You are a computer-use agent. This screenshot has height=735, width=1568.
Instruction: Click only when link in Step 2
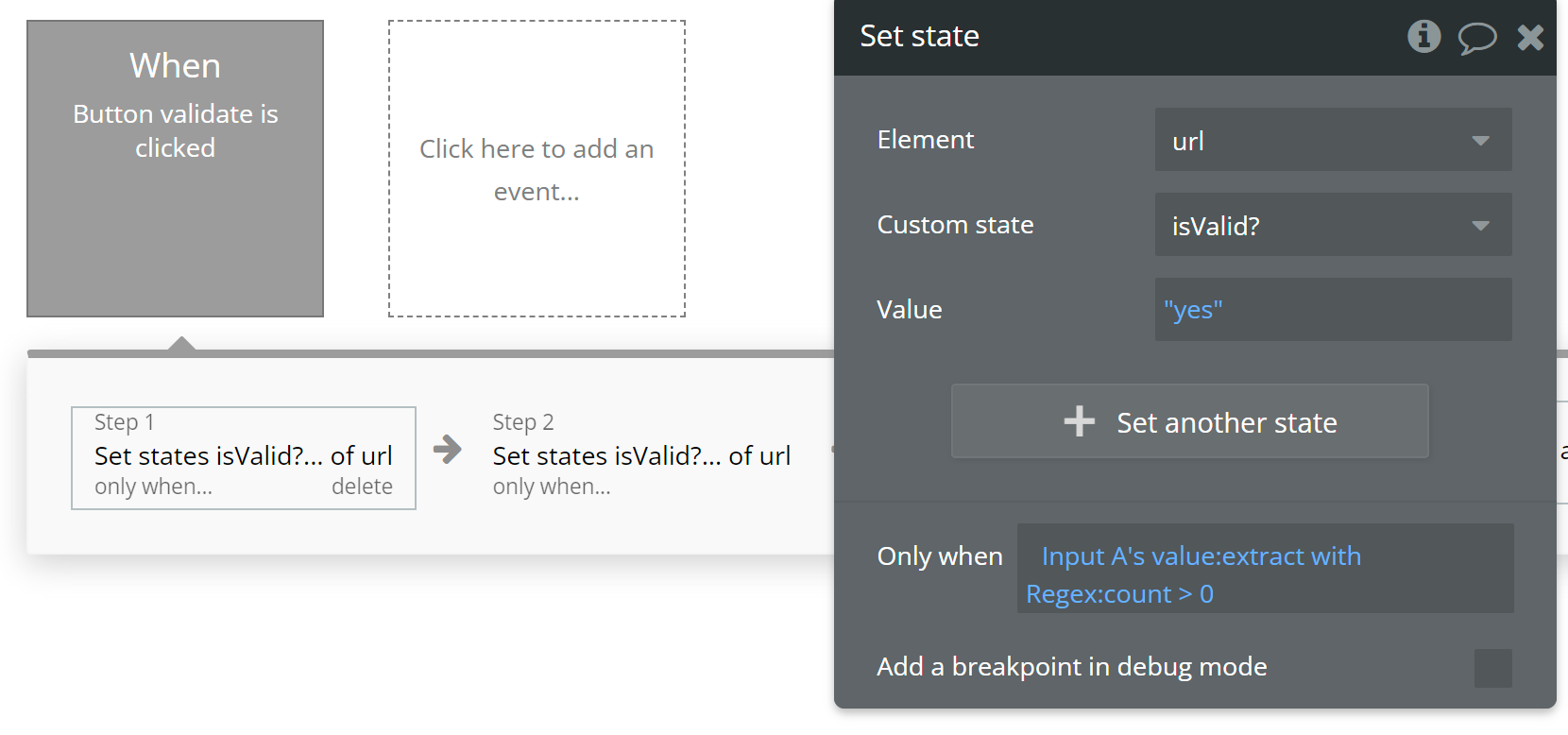552,487
